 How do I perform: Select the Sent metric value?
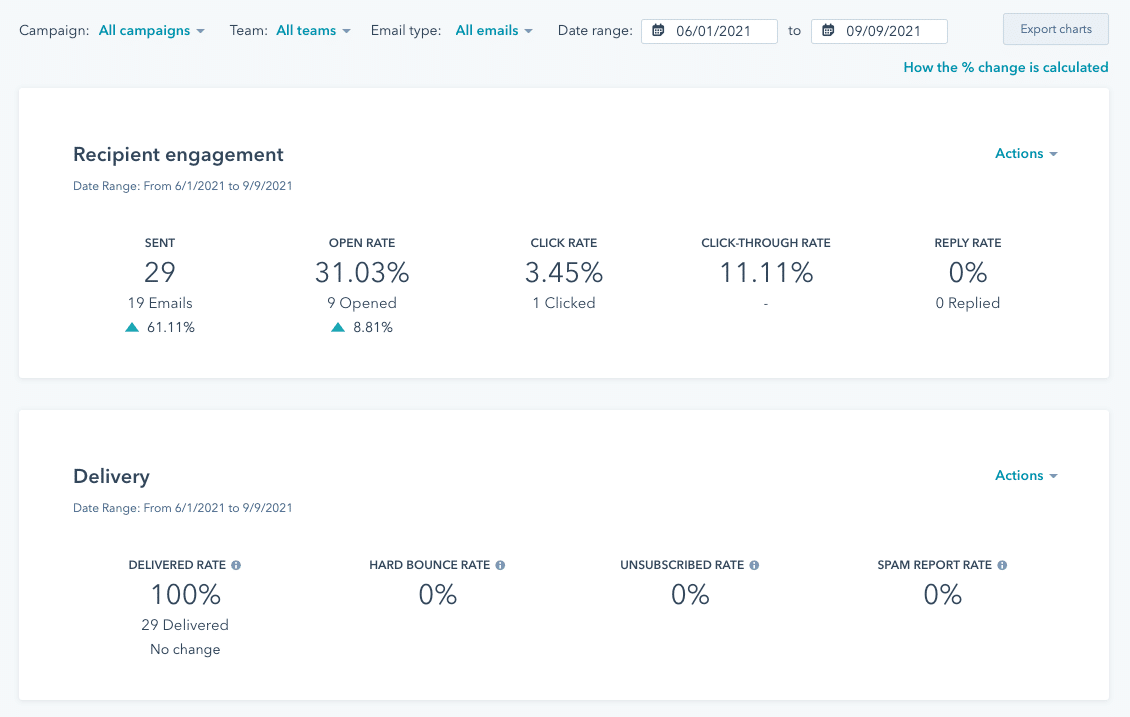click(159, 272)
